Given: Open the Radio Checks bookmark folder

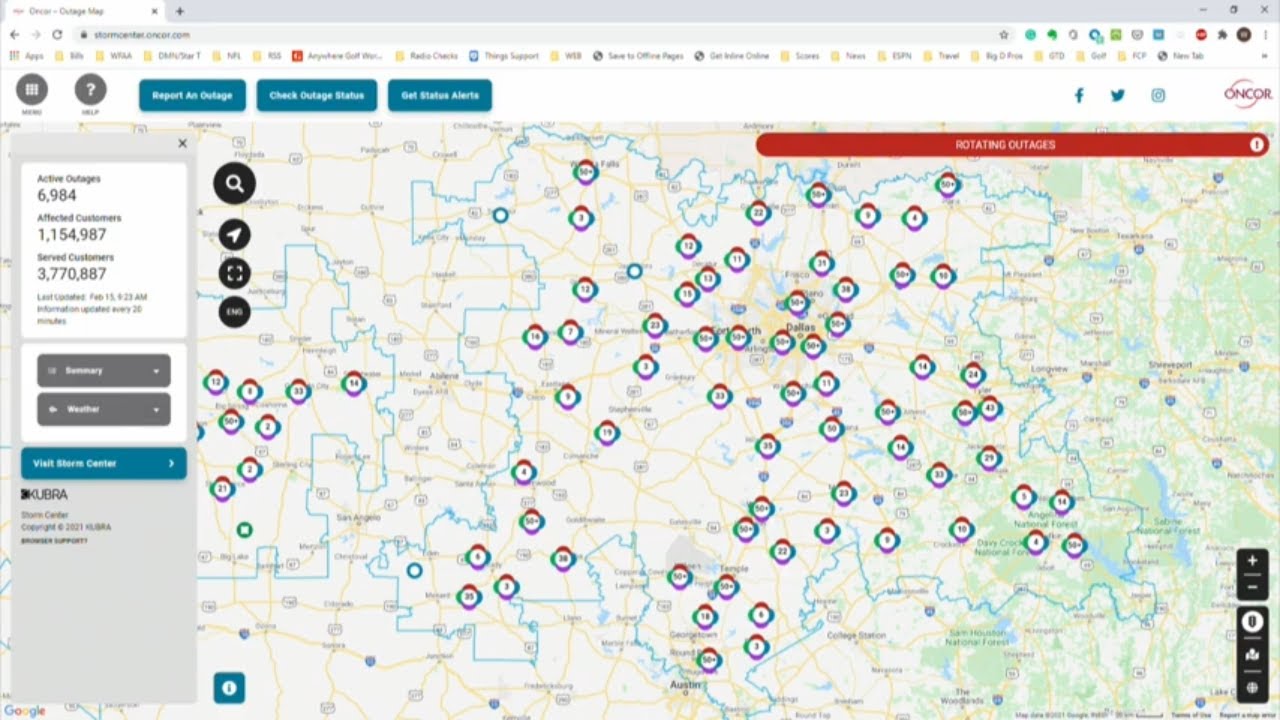Looking at the screenshot, I should (427, 56).
